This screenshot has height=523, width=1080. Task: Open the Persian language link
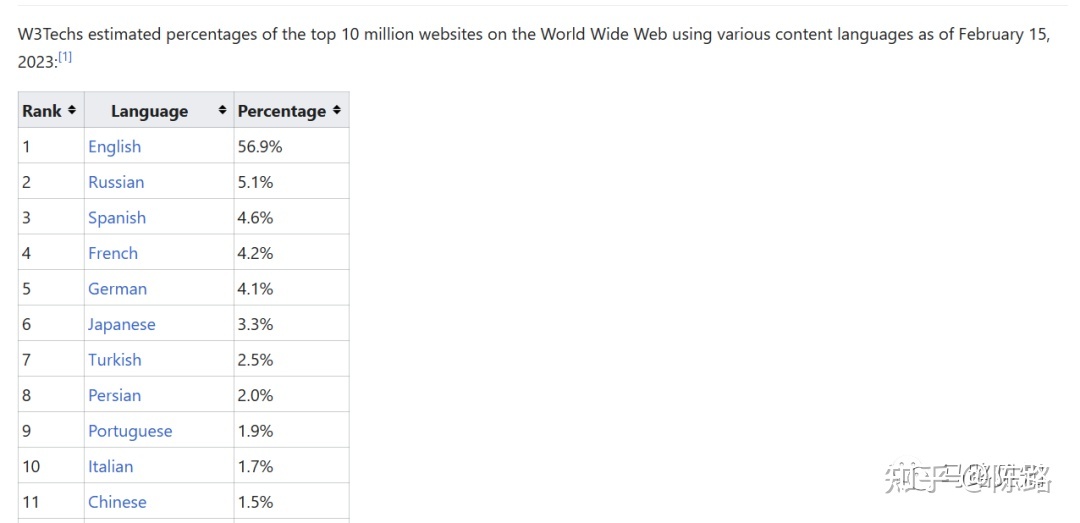click(114, 396)
